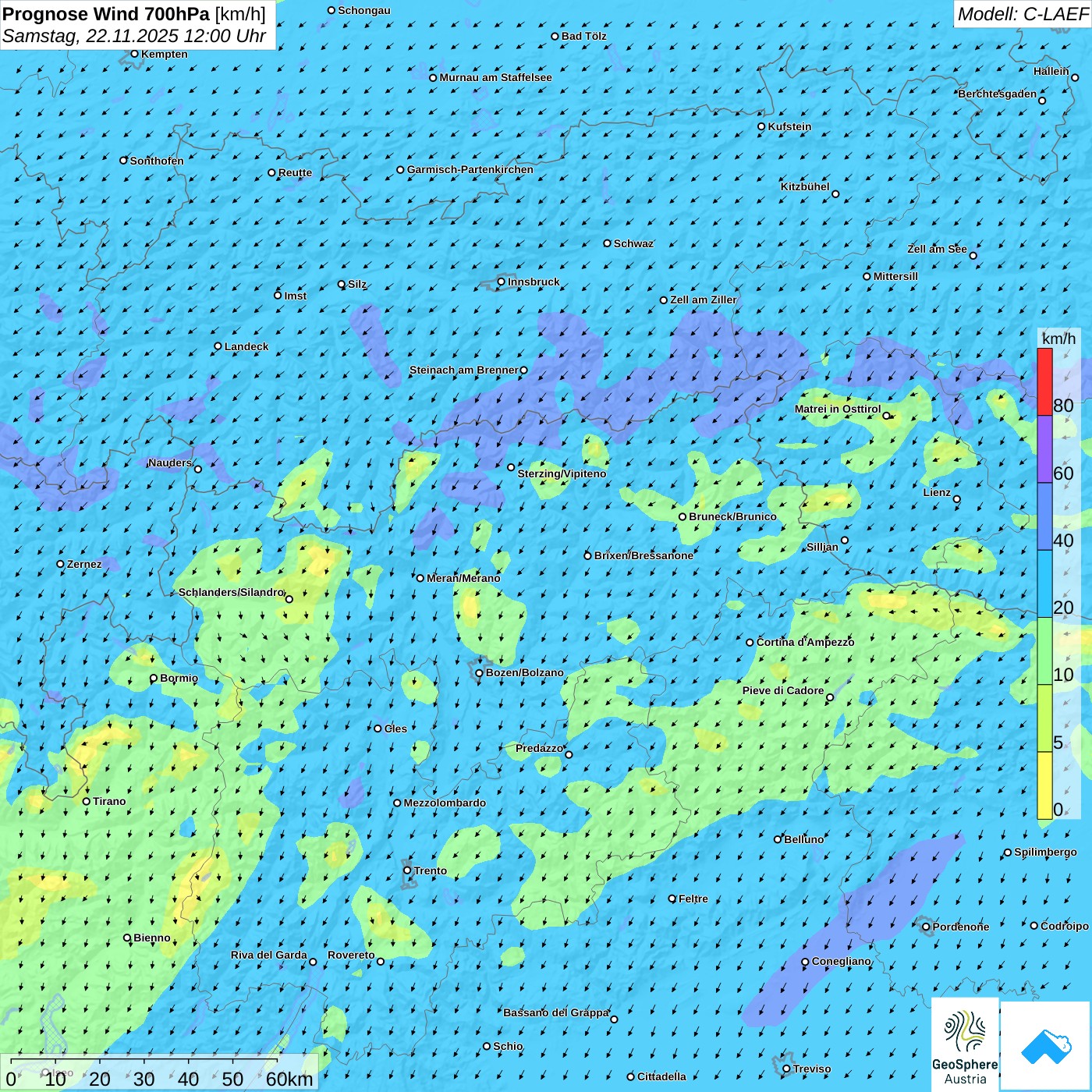The height and width of the screenshot is (1092, 1092).
Task: Click the Meran/Merano city label
Action: click(463, 578)
